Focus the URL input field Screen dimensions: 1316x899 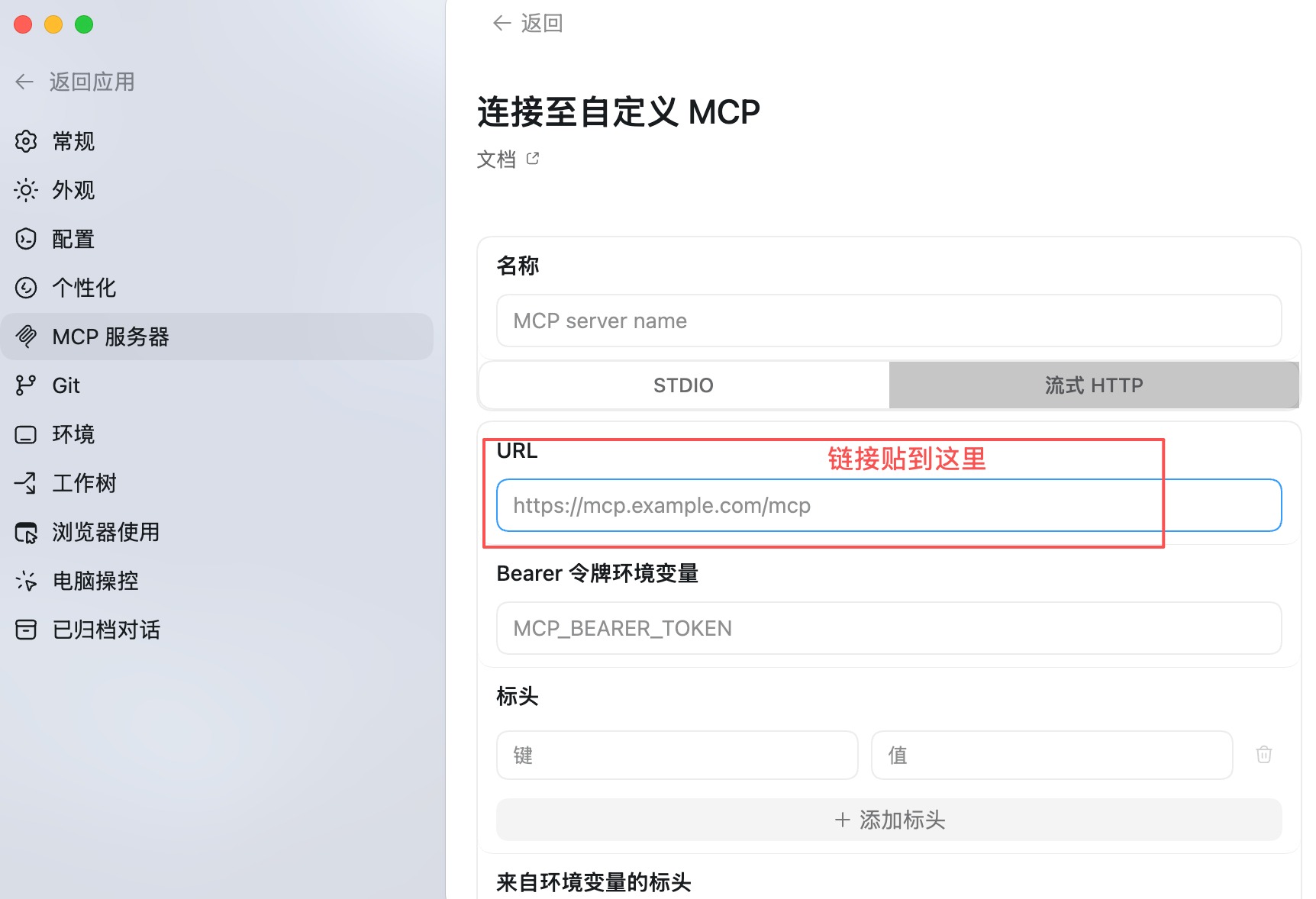(x=889, y=505)
